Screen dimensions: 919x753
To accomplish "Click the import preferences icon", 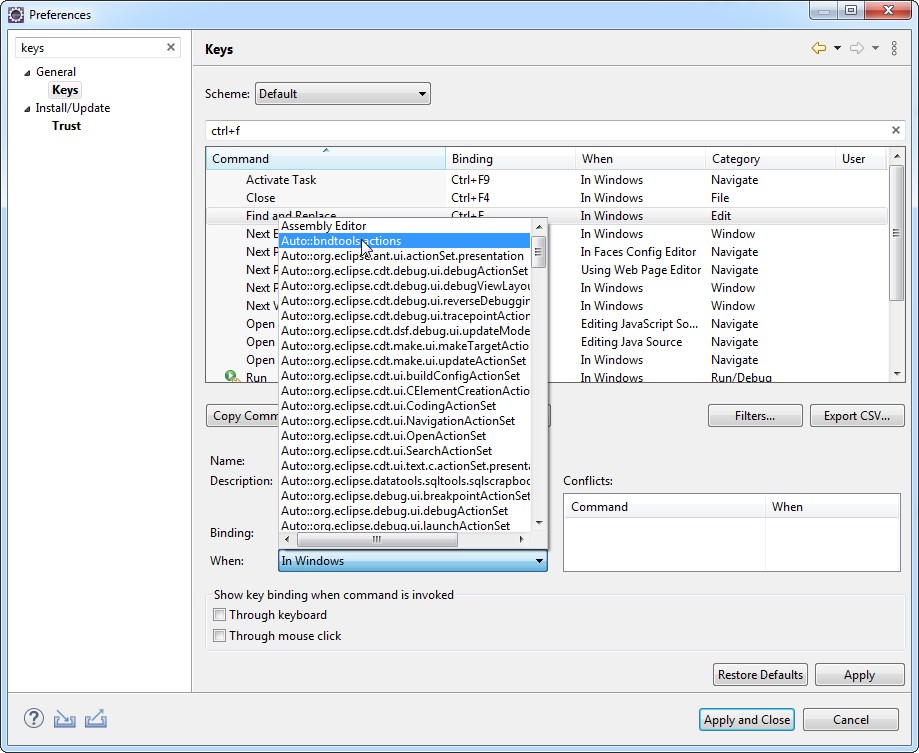I will 64,718.
